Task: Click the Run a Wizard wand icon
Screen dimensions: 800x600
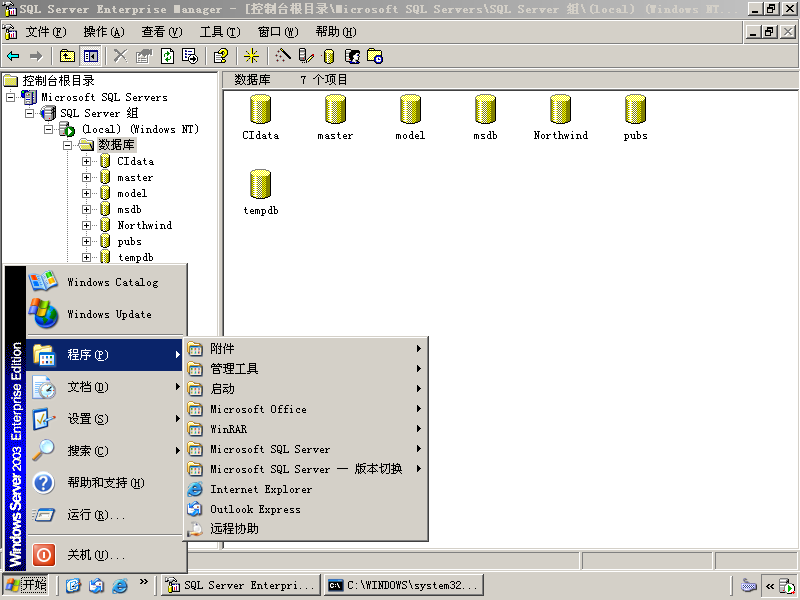Action: 282,56
